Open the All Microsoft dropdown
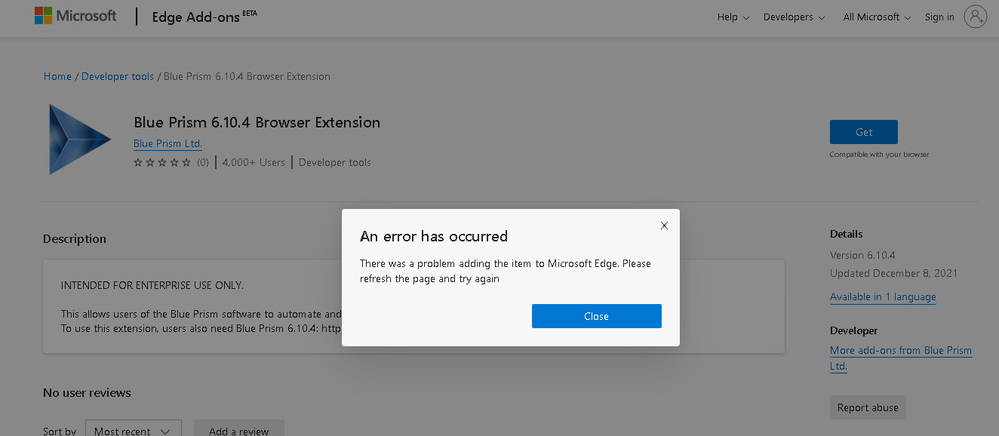The image size is (999, 436). (x=877, y=17)
